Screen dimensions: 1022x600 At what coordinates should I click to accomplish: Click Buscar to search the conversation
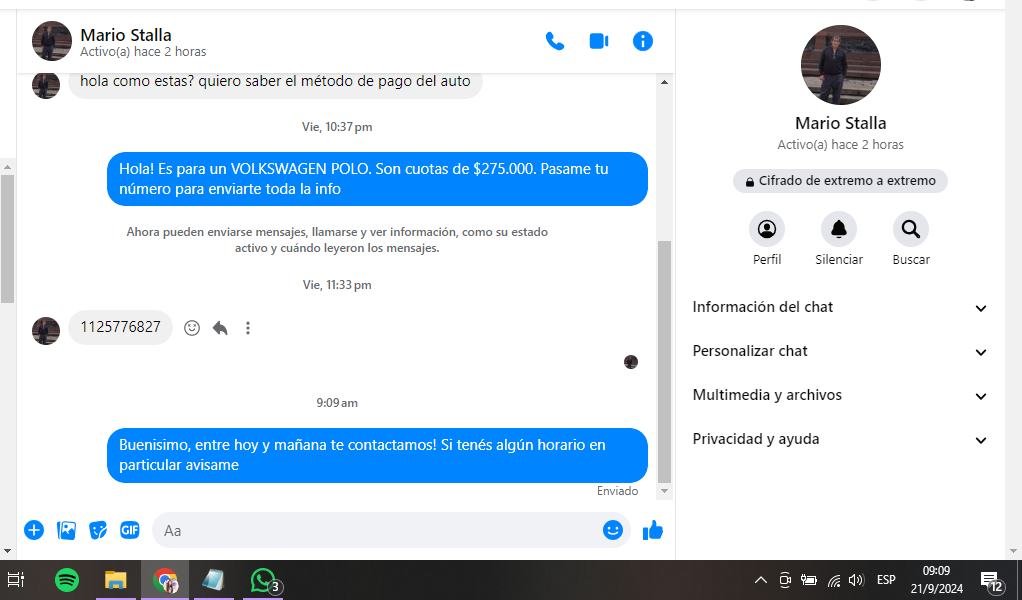tap(910, 230)
